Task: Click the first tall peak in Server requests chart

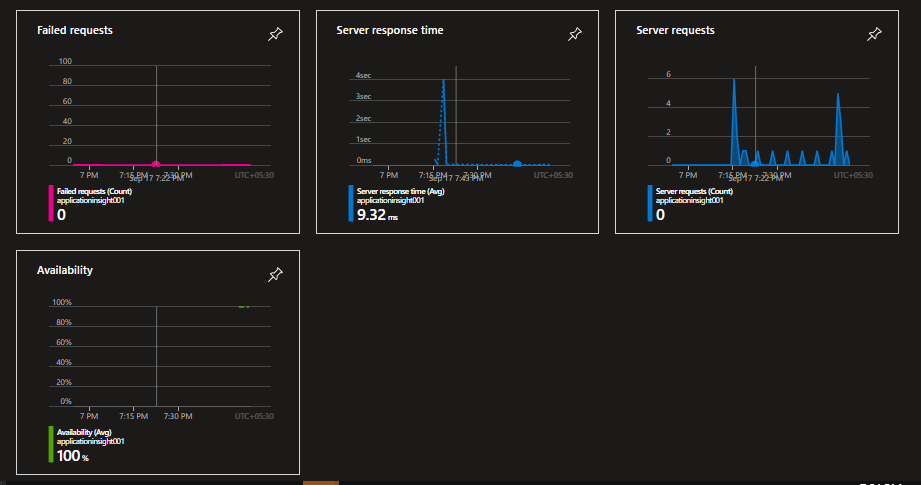Action: [734, 82]
